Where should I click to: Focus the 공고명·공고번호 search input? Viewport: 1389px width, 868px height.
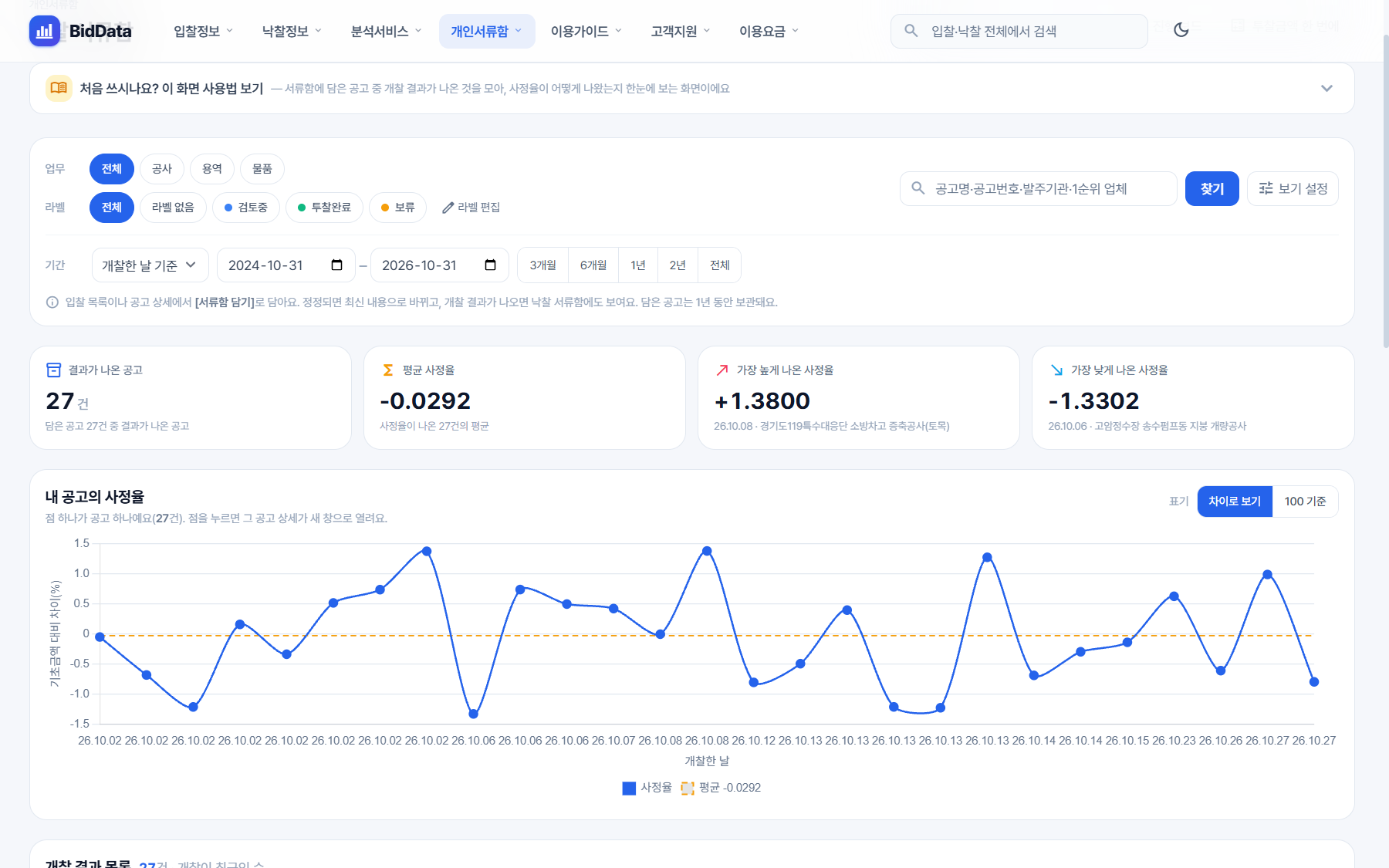click(1038, 188)
